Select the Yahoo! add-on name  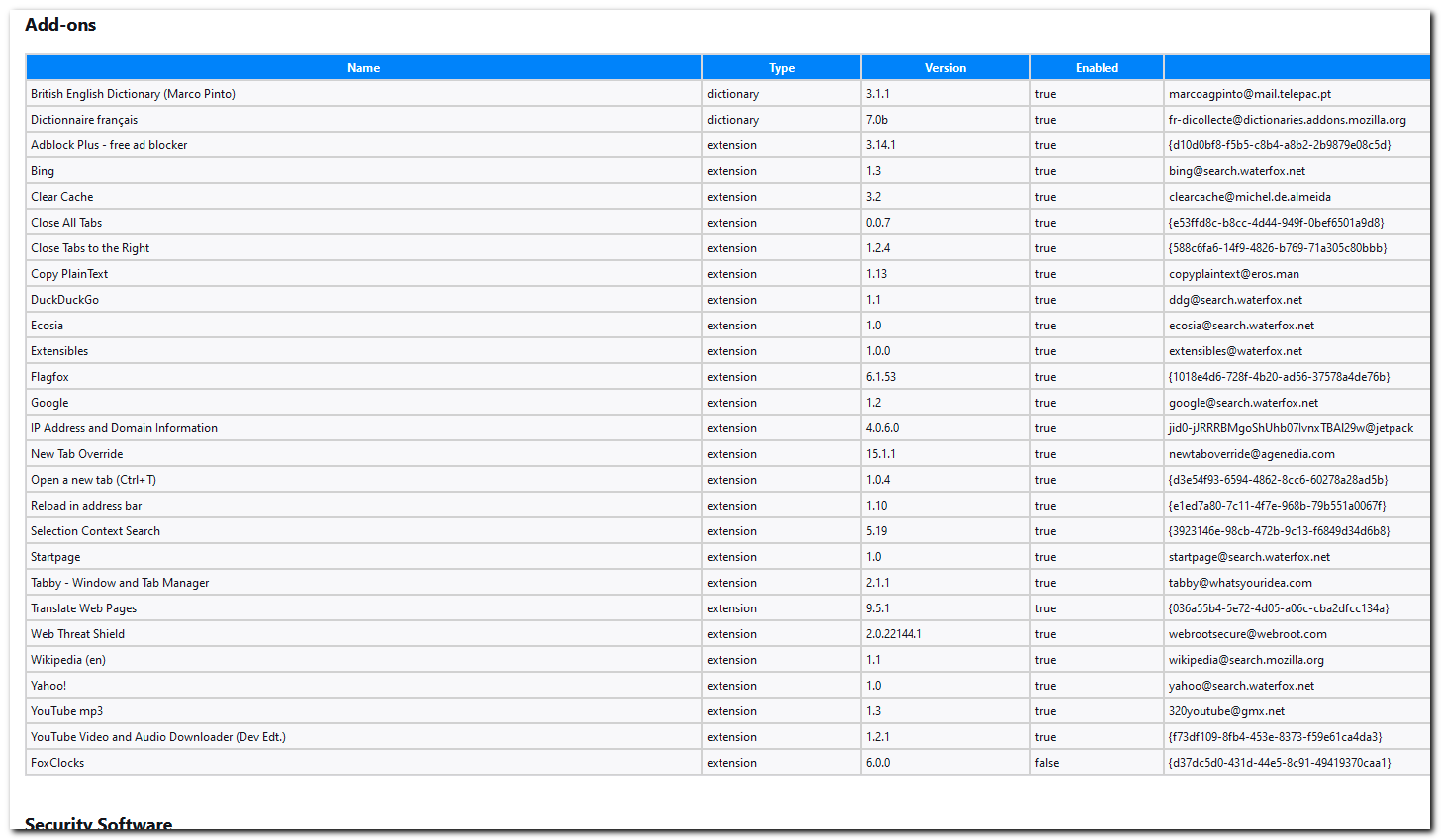pos(48,686)
